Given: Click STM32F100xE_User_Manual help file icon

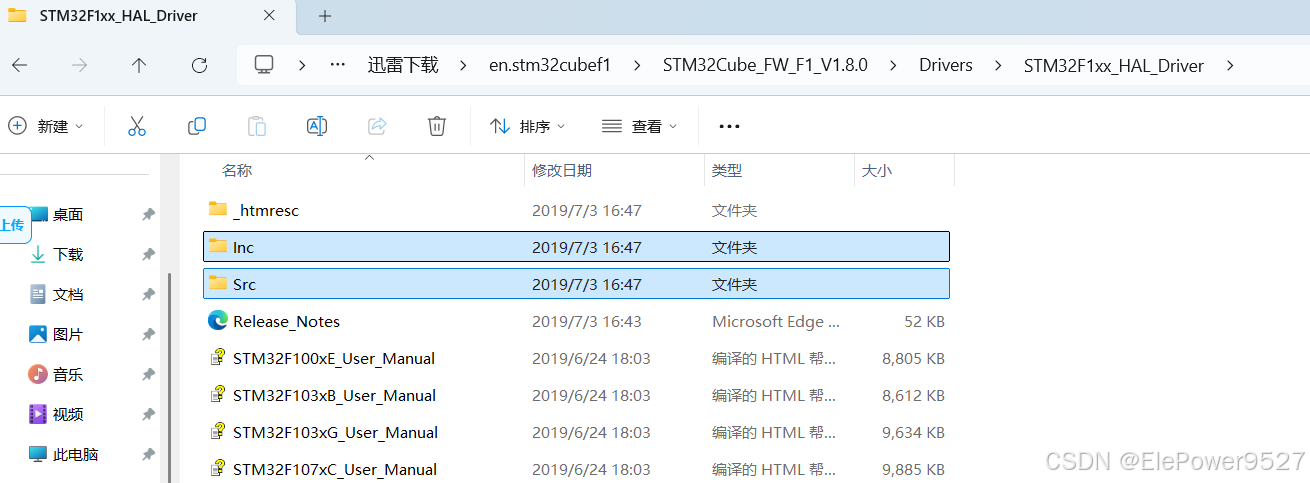Looking at the screenshot, I should click(218, 358).
